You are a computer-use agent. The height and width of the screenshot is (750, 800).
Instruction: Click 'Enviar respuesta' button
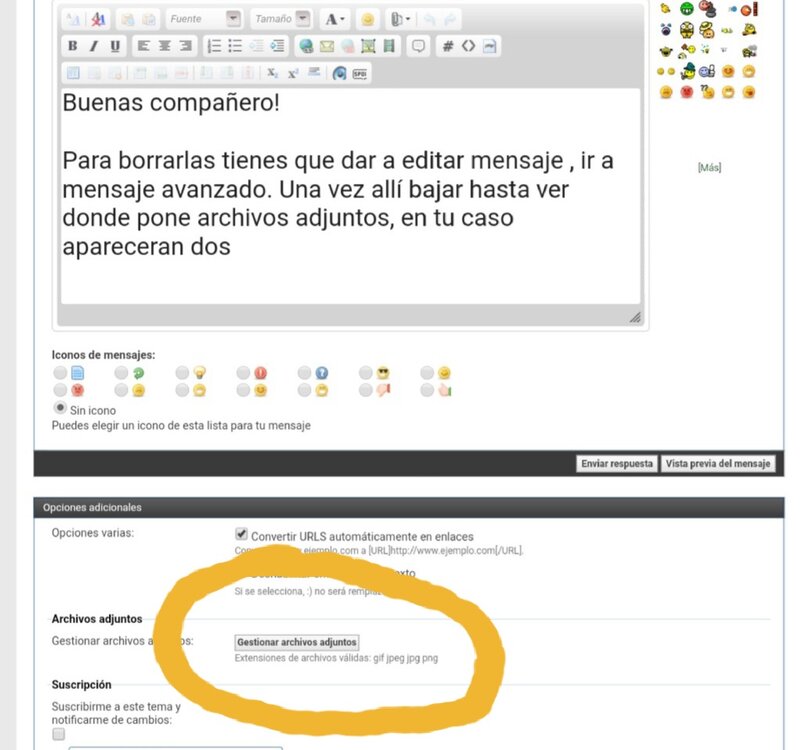(x=618, y=464)
